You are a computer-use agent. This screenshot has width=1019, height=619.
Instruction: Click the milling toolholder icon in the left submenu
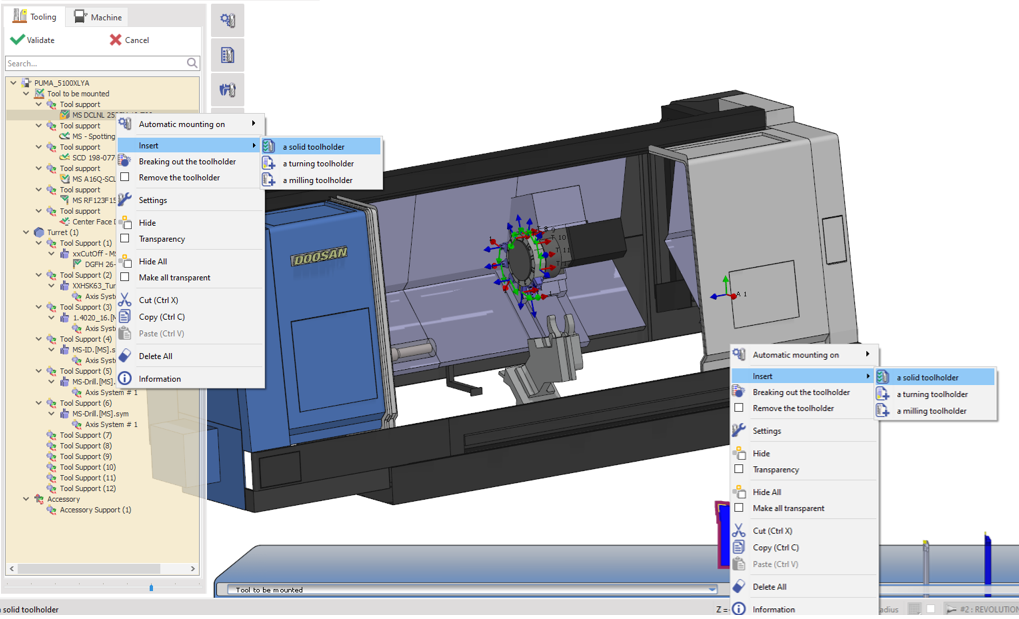(269, 180)
